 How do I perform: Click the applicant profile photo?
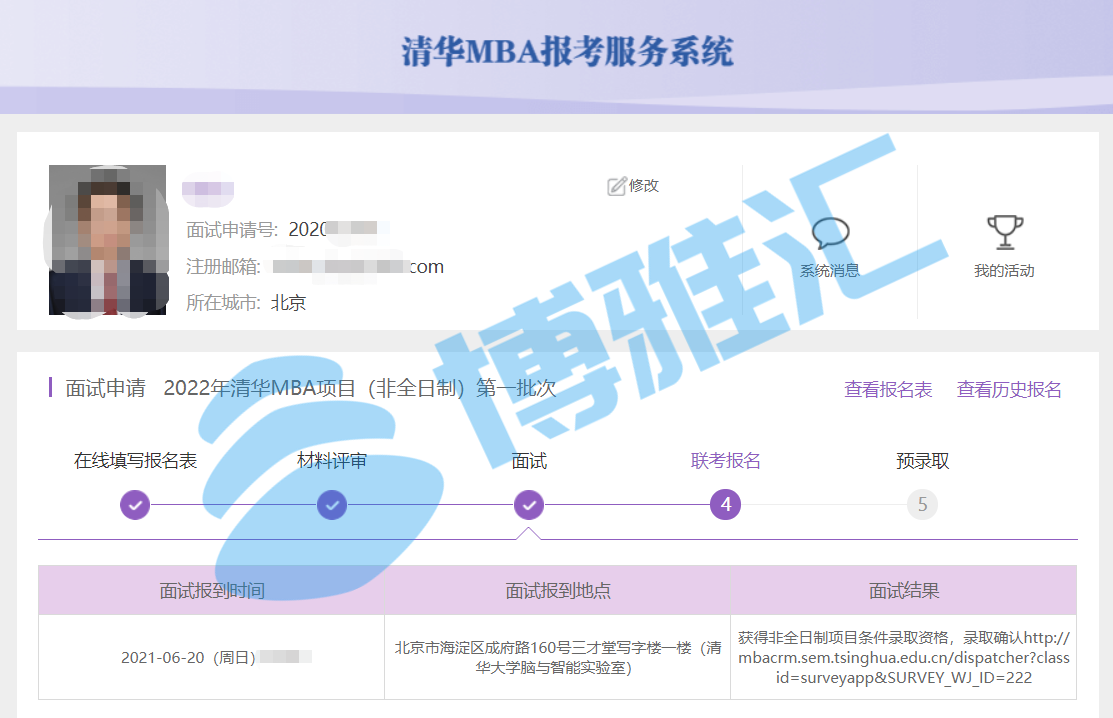pos(107,240)
